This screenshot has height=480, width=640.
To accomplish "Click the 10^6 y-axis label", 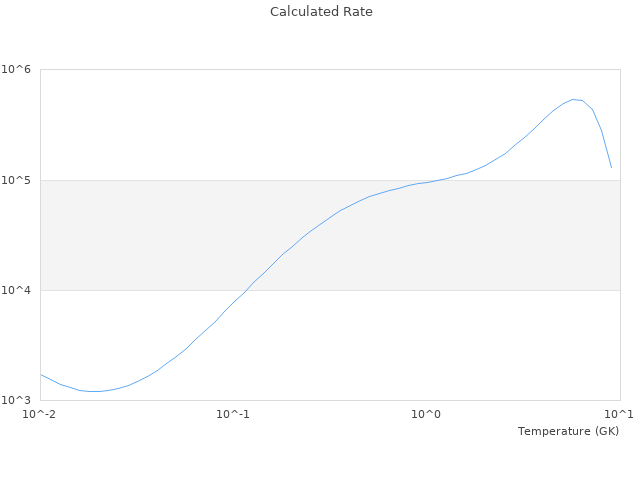I will (16, 70).
